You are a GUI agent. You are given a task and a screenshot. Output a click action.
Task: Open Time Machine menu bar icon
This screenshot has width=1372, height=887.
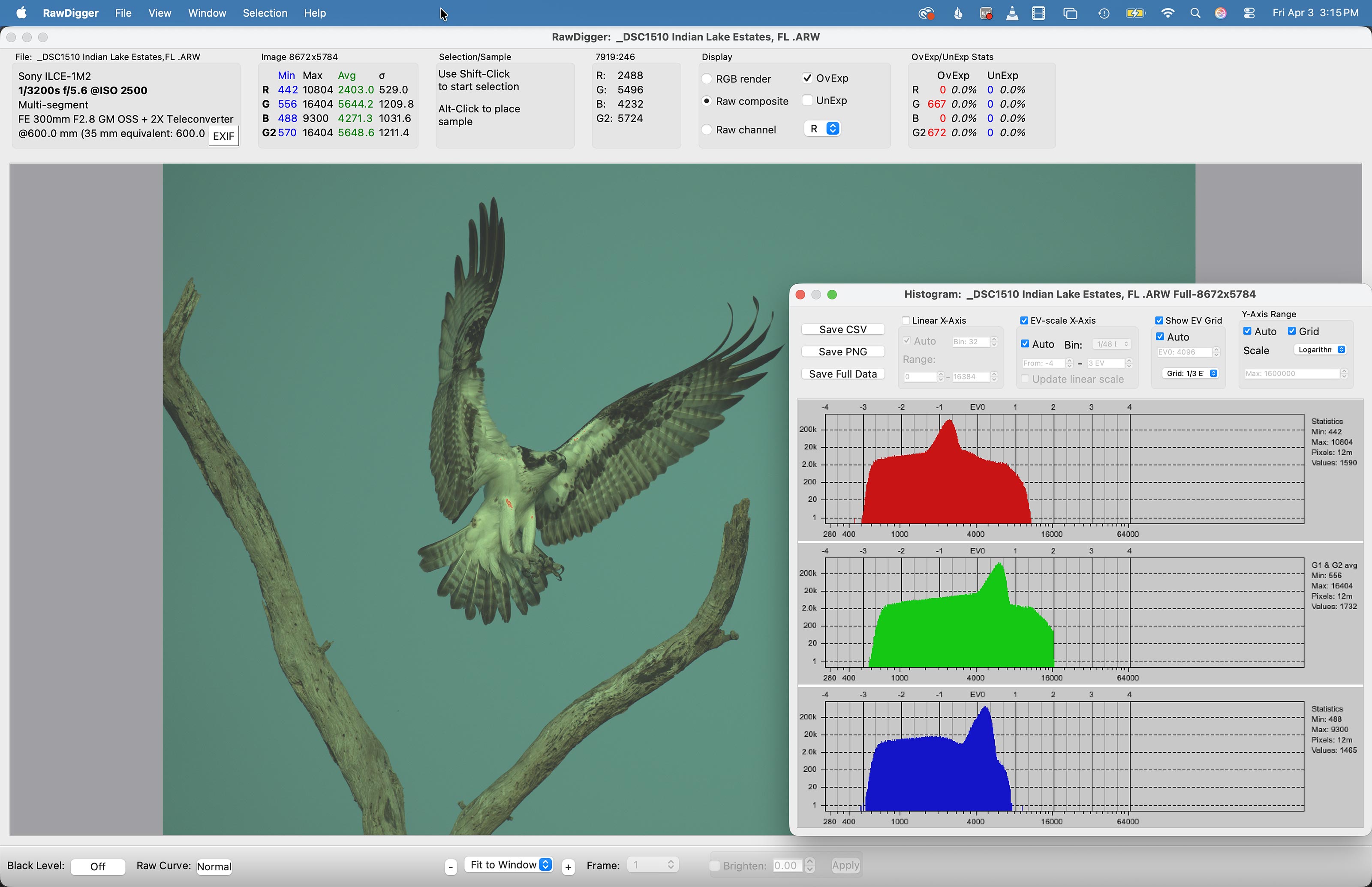1104,13
